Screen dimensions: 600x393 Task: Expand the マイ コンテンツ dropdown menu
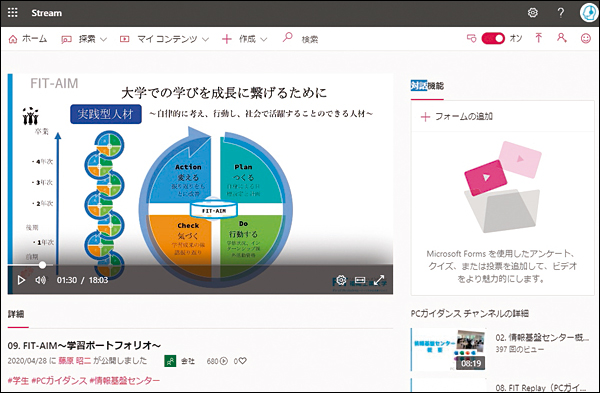tap(165, 39)
